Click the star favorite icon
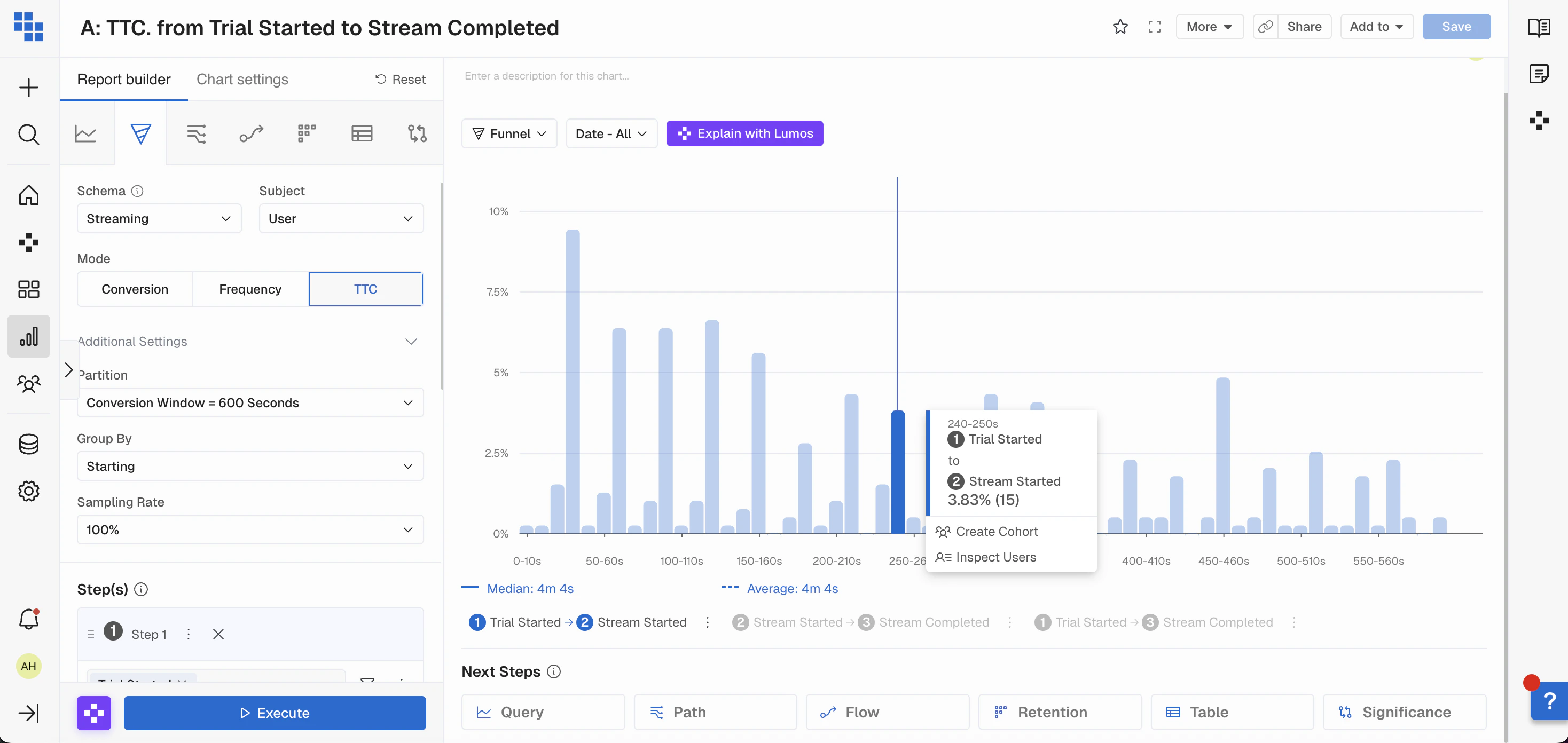The image size is (1568, 743). [1120, 27]
